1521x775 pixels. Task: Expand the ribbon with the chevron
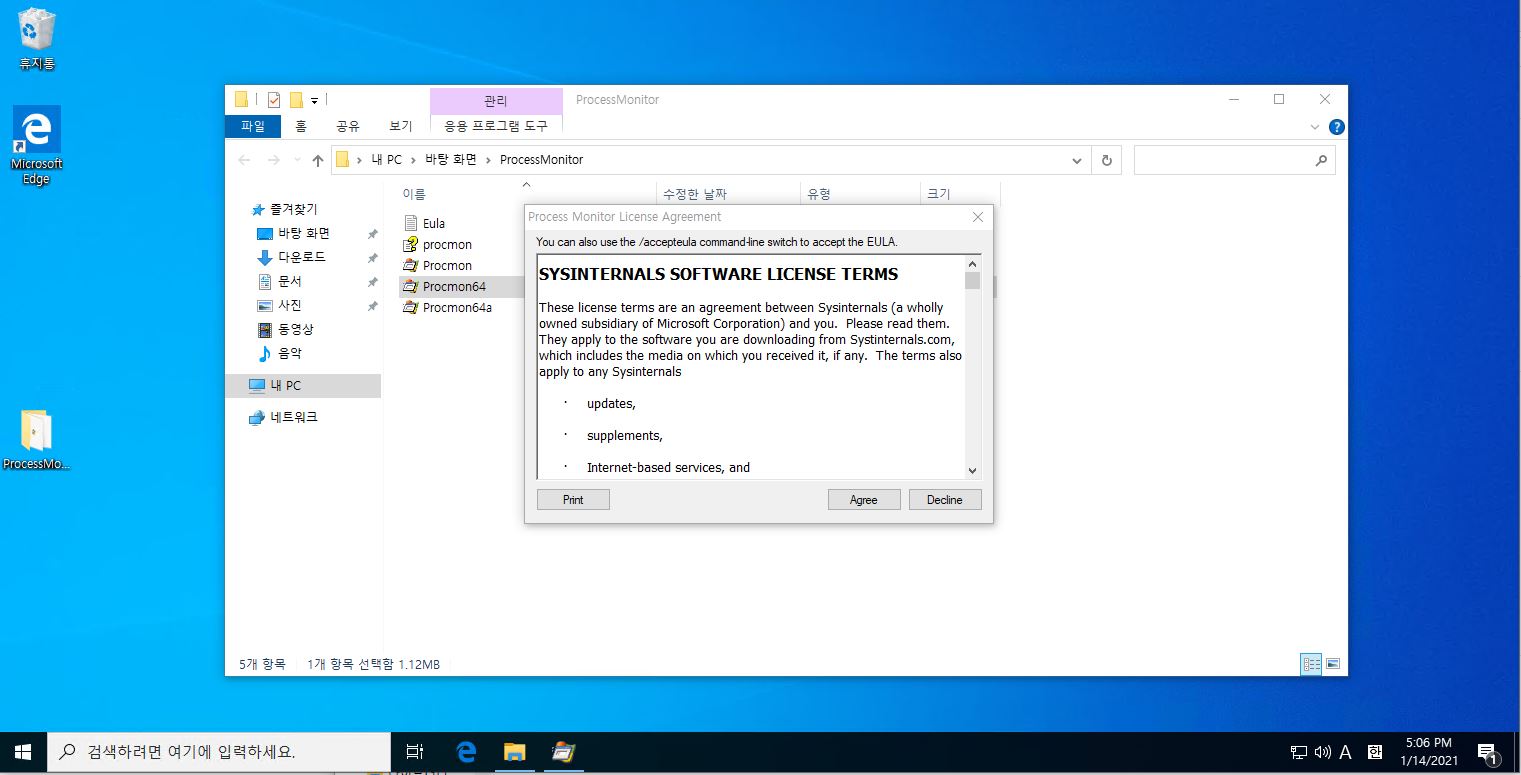1315,127
